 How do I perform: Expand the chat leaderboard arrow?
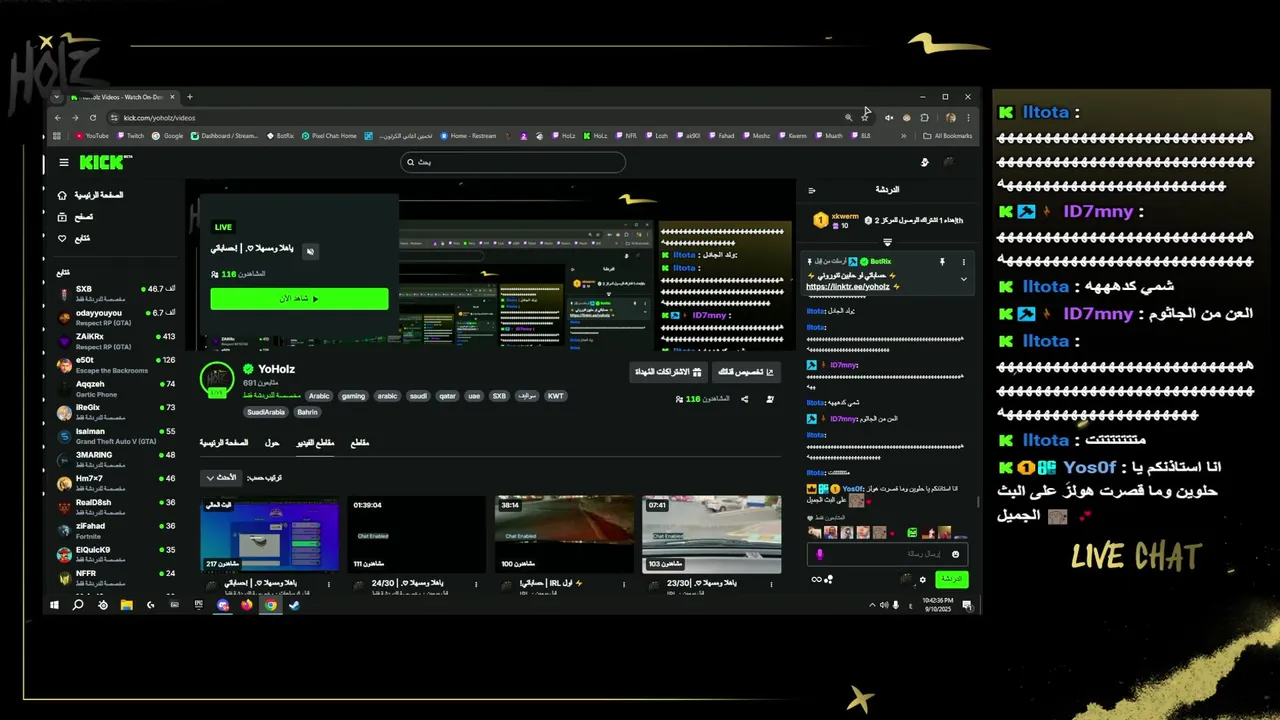(887, 242)
